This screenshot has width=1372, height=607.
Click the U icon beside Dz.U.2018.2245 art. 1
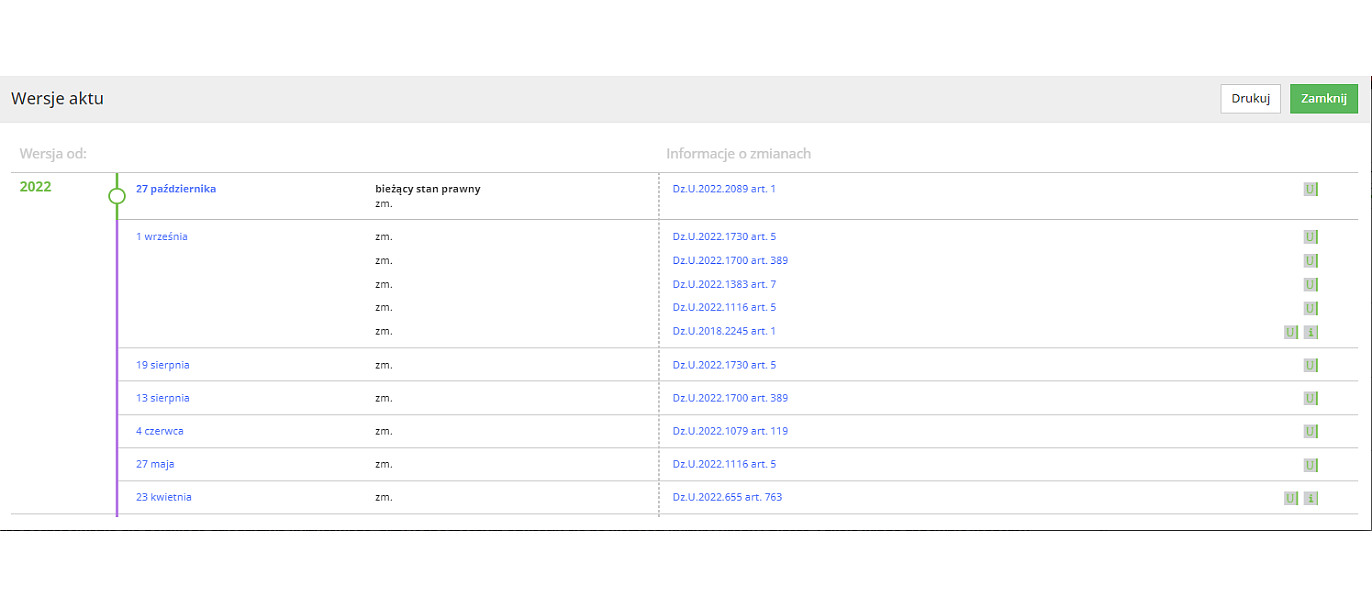[1291, 332]
